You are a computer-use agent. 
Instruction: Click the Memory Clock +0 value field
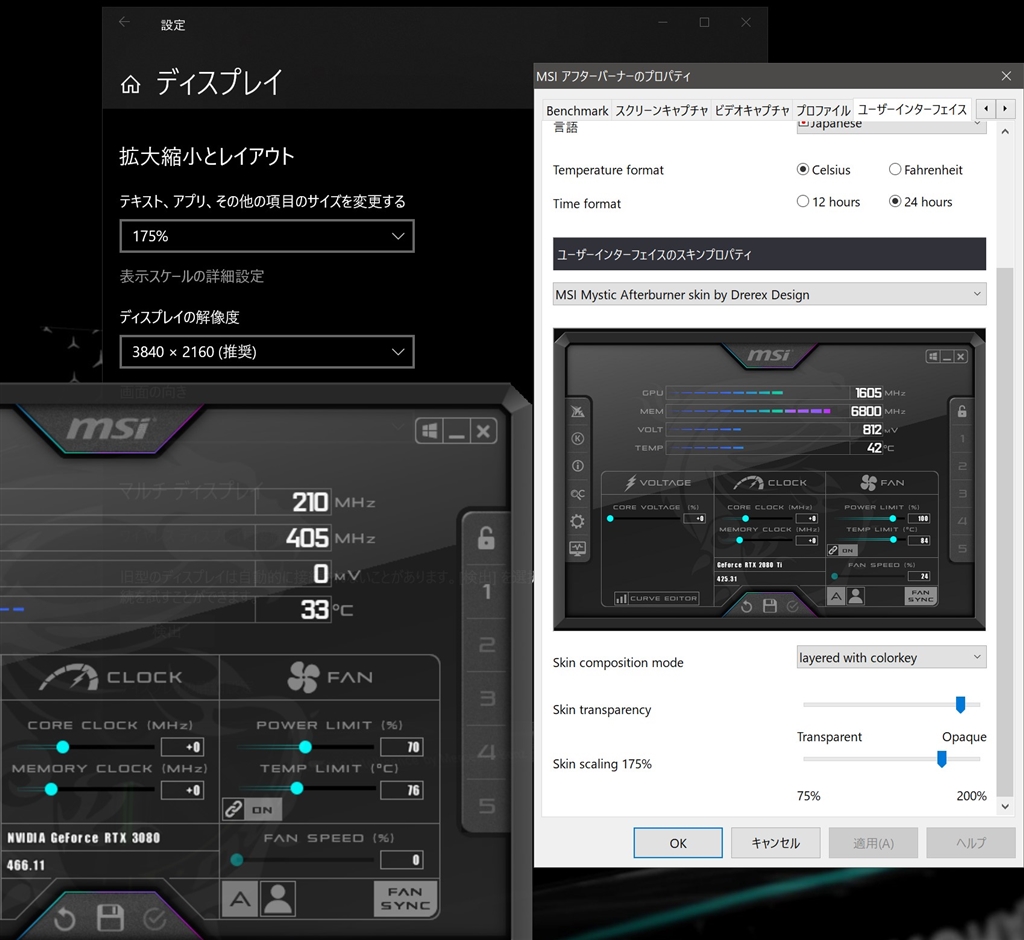coord(182,790)
